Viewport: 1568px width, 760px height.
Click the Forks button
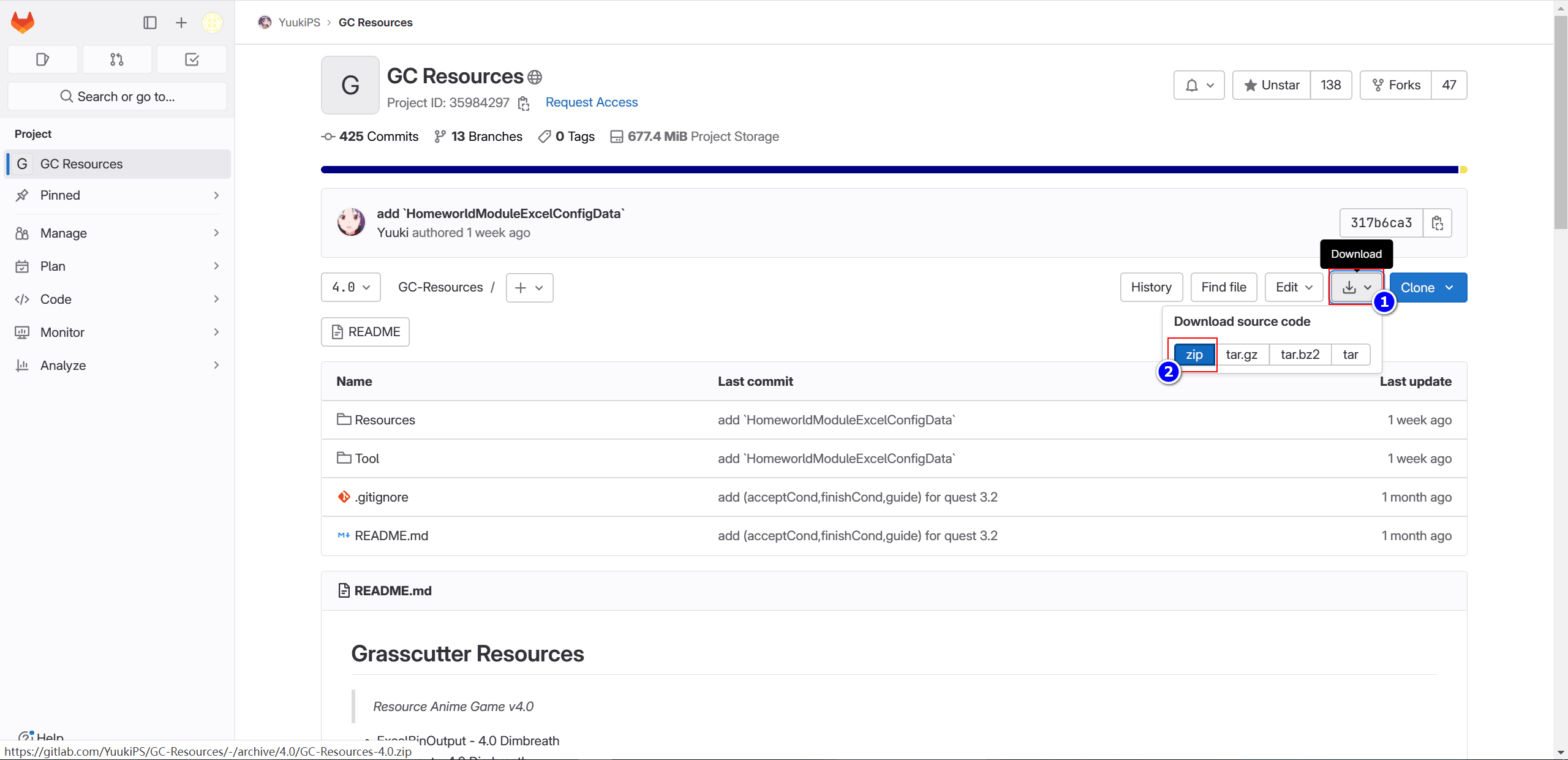click(x=1396, y=85)
